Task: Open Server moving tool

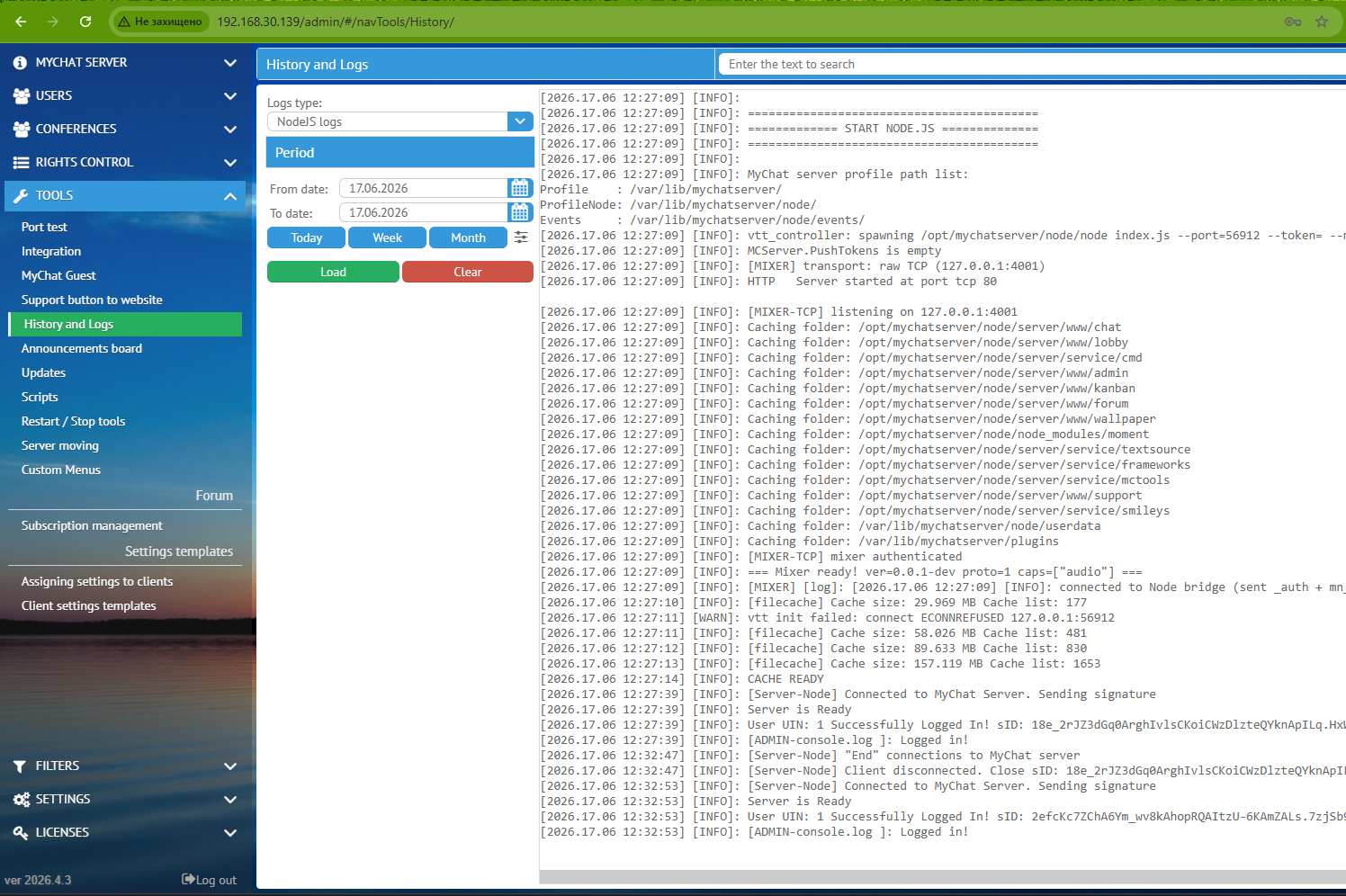Action: (60, 446)
